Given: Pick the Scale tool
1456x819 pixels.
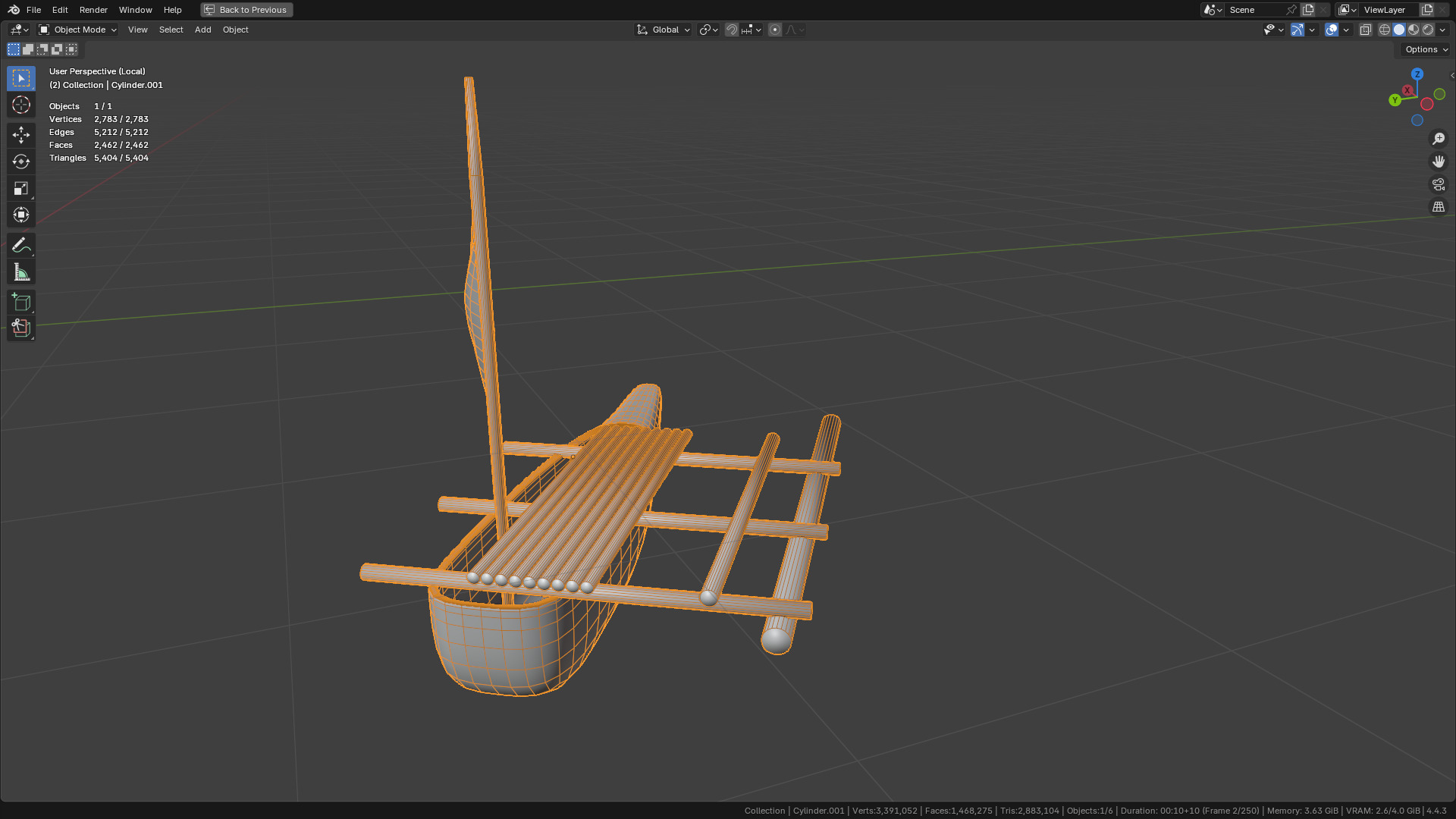Looking at the screenshot, I should pyautogui.click(x=21, y=188).
